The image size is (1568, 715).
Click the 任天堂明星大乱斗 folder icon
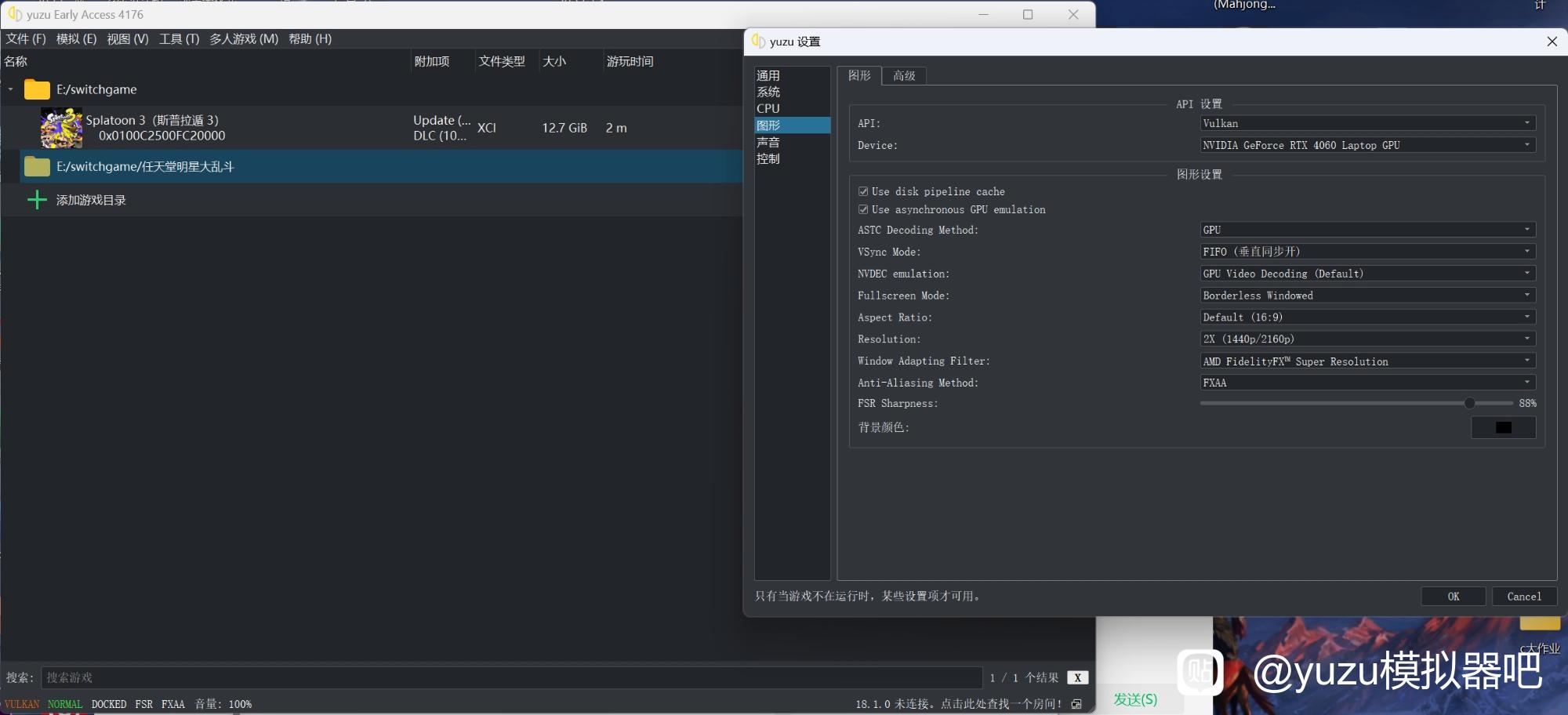click(37, 166)
